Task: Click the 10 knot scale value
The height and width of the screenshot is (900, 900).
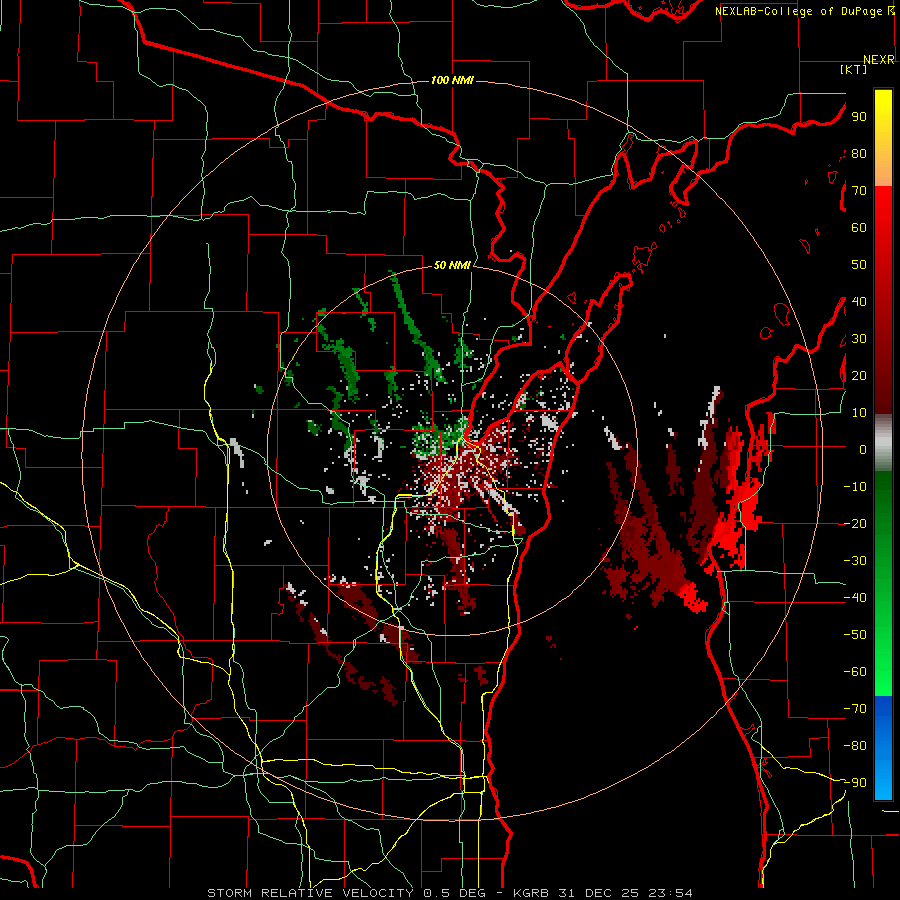Action: (x=859, y=413)
